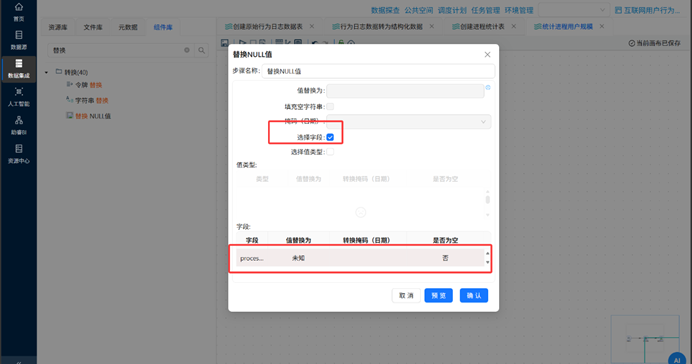
Task: Click the up arrow at the 字段 row's right edge
Action: pyautogui.click(x=488, y=253)
